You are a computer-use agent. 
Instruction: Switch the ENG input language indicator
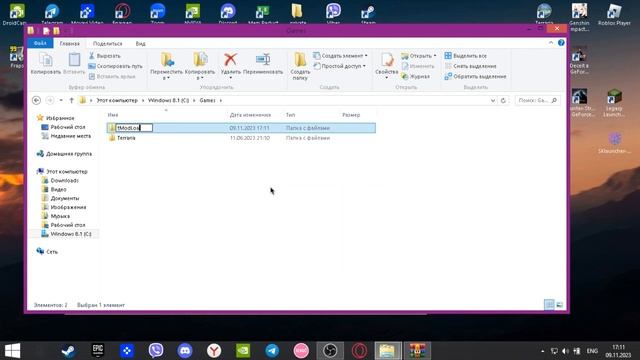point(592,351)
